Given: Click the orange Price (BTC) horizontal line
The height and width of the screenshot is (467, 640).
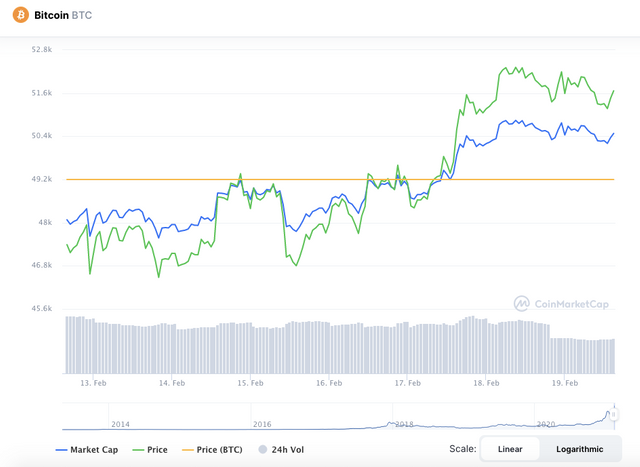Looking at the screenshot, I should click(340, 179).
